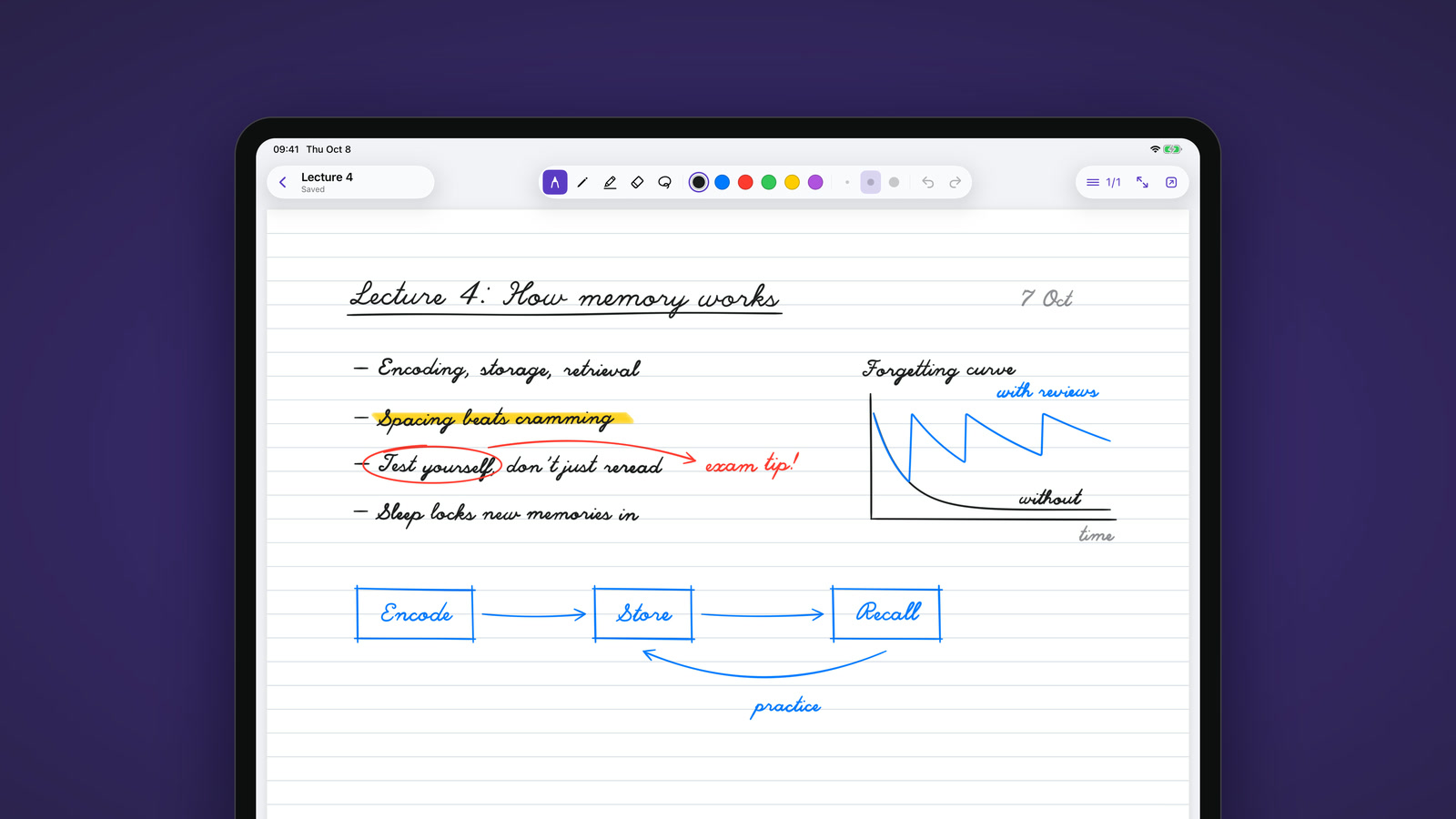Choose the yellow ink color
This screenshot has width=1456, height=819.
pos(793,182)
